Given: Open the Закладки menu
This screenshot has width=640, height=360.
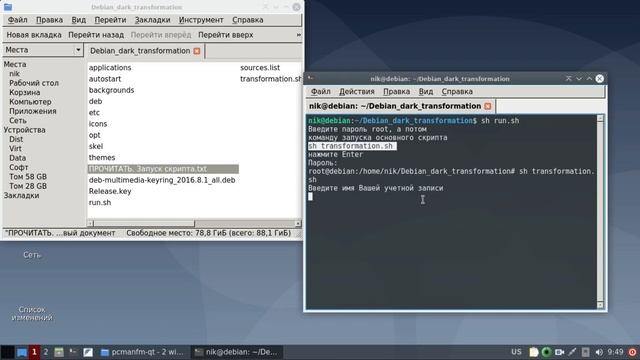Looking at the screenshot, I should pos(152,20).
